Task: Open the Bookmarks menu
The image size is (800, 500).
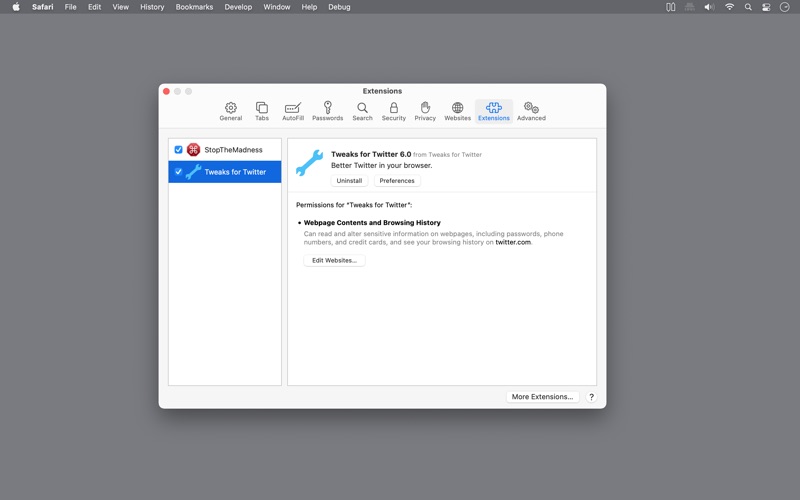Action: (x=194, y=7)
